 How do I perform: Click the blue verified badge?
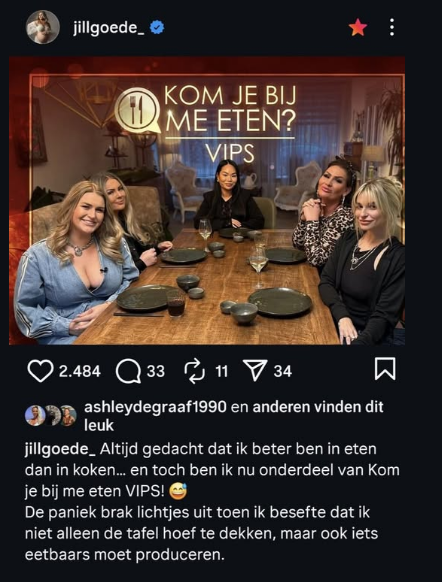(x=157, y=27)
